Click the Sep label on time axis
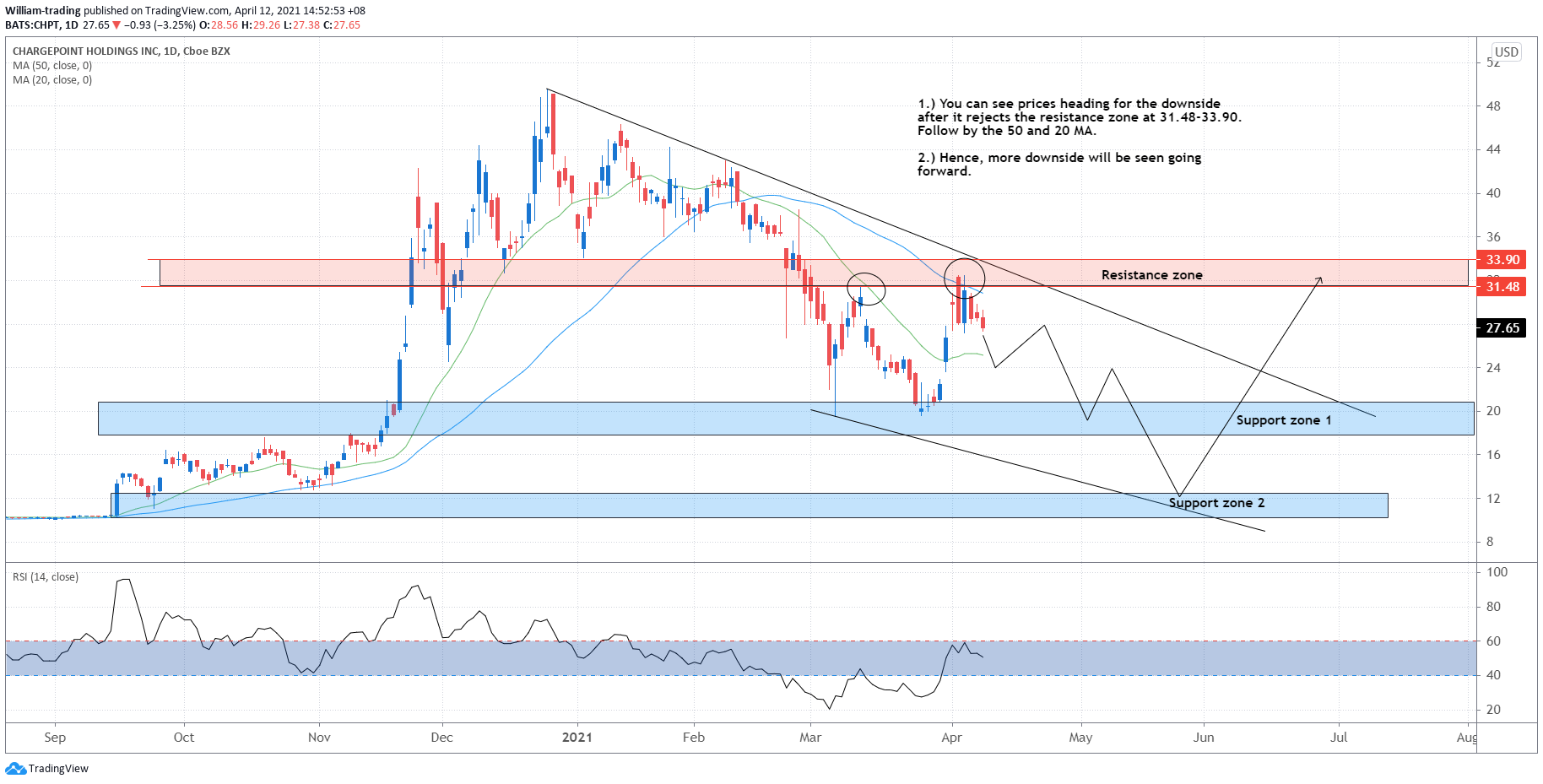The height and width of the screenshot is (784, 1543). coord(55,738)
